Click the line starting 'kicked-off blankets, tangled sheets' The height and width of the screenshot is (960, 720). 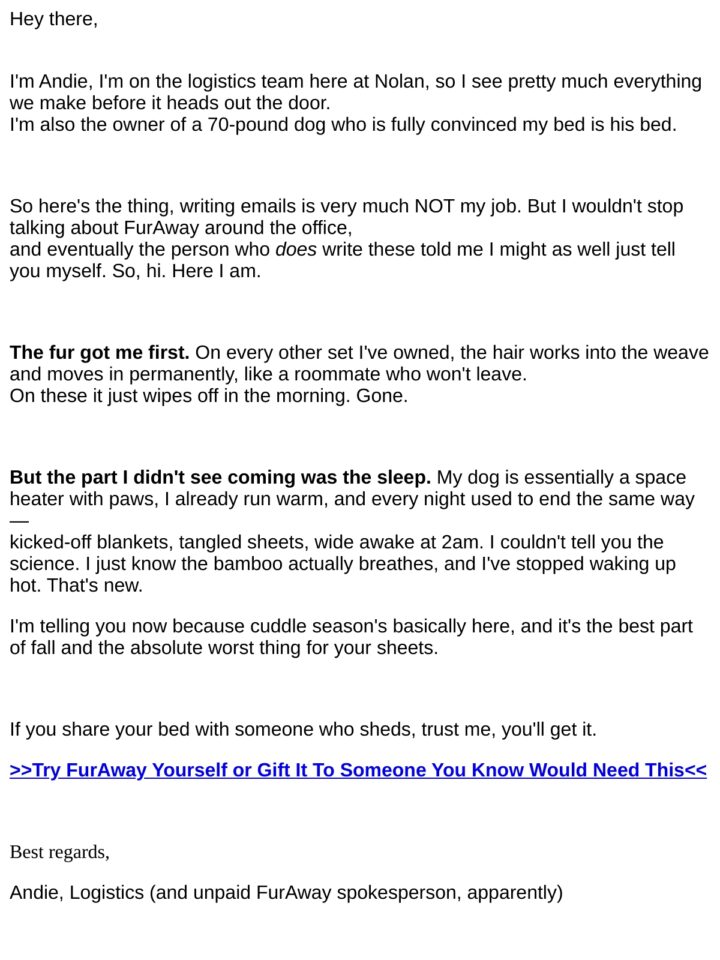(336, 542)
